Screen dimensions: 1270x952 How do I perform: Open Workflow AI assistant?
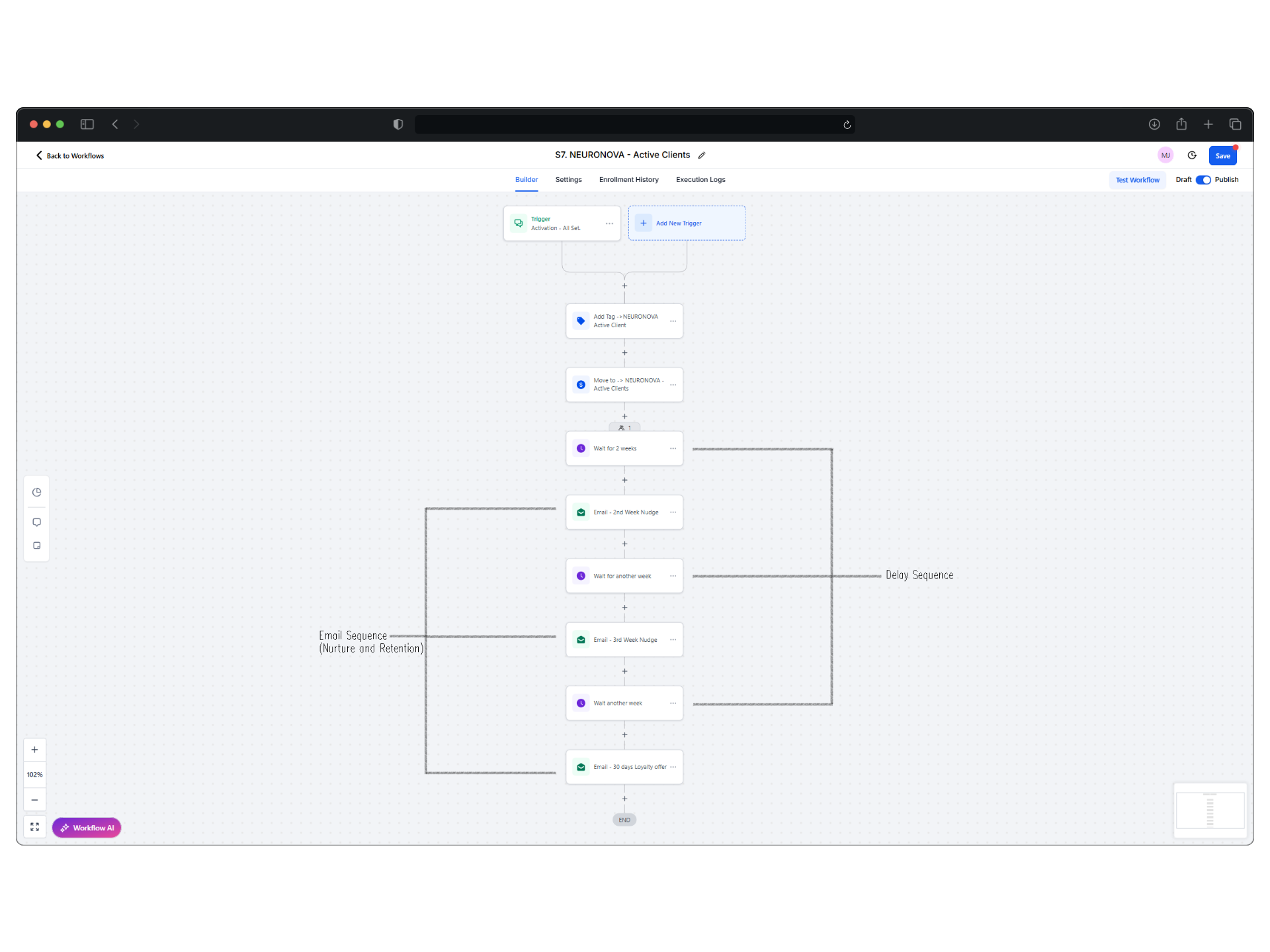point(87,828)
